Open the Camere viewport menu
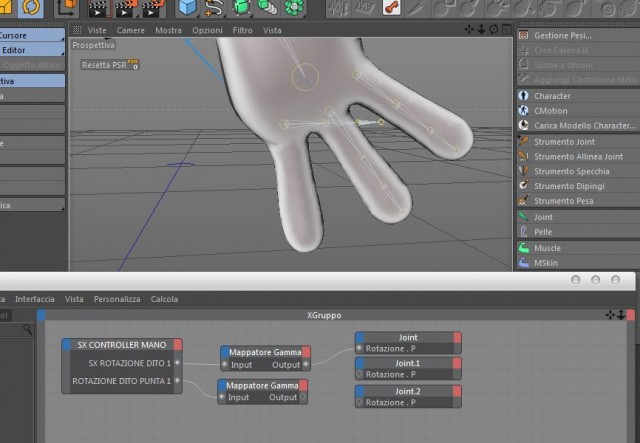The height and width of the screenshot is (443, 640). (130, 30)
